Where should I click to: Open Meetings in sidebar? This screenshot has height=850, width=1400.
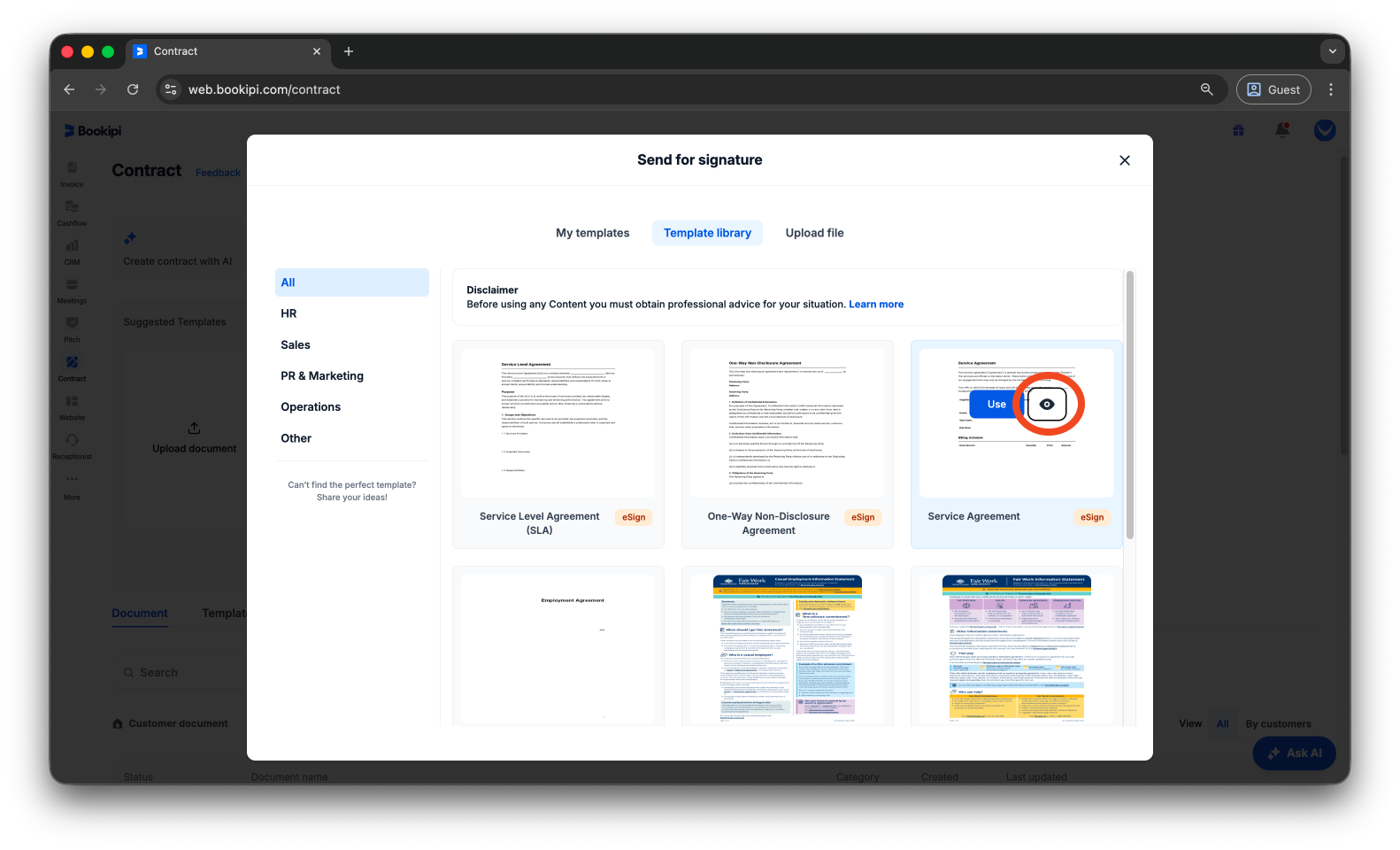(72, 291)
